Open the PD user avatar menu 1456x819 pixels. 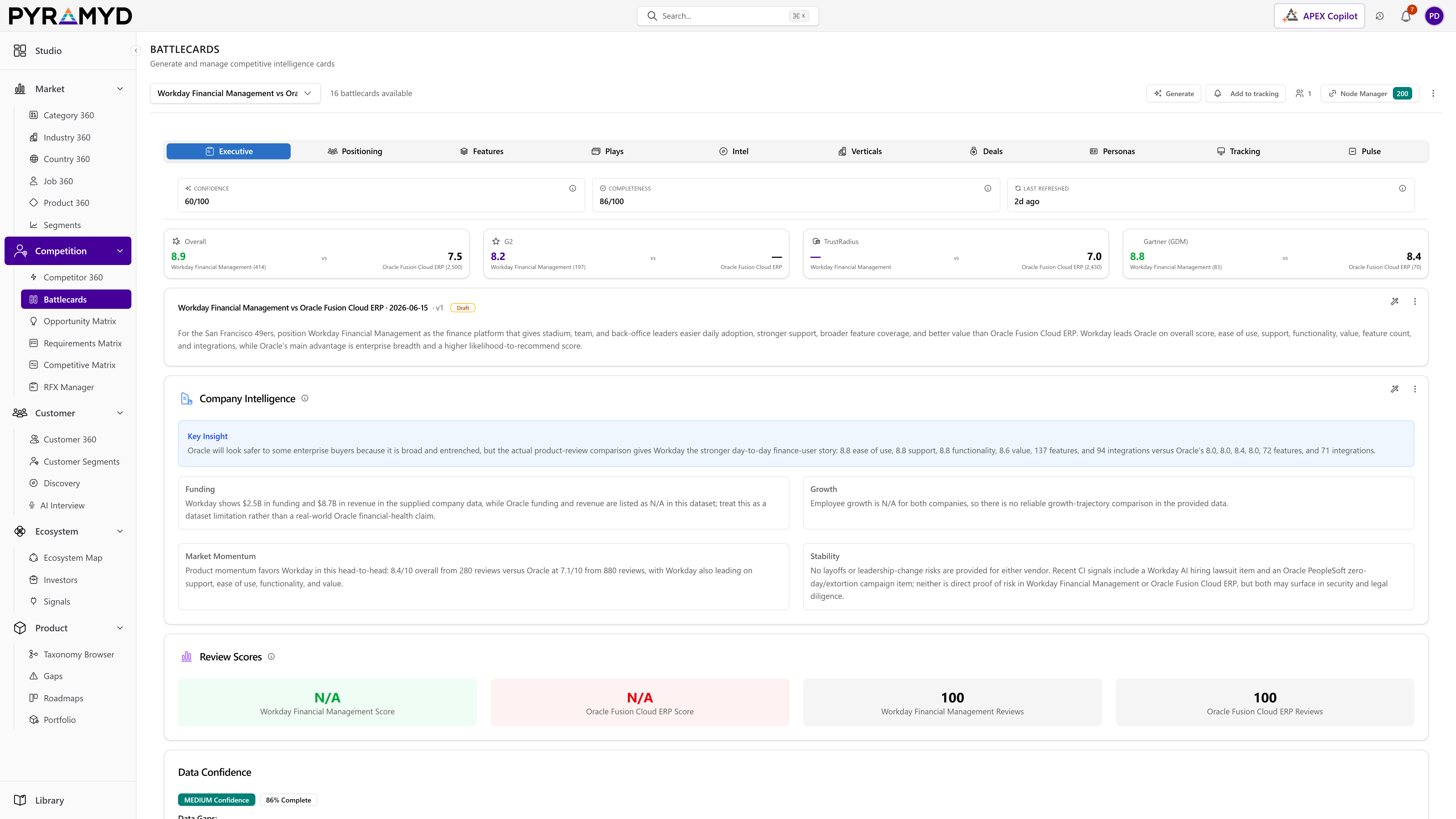pos(1434,16)
